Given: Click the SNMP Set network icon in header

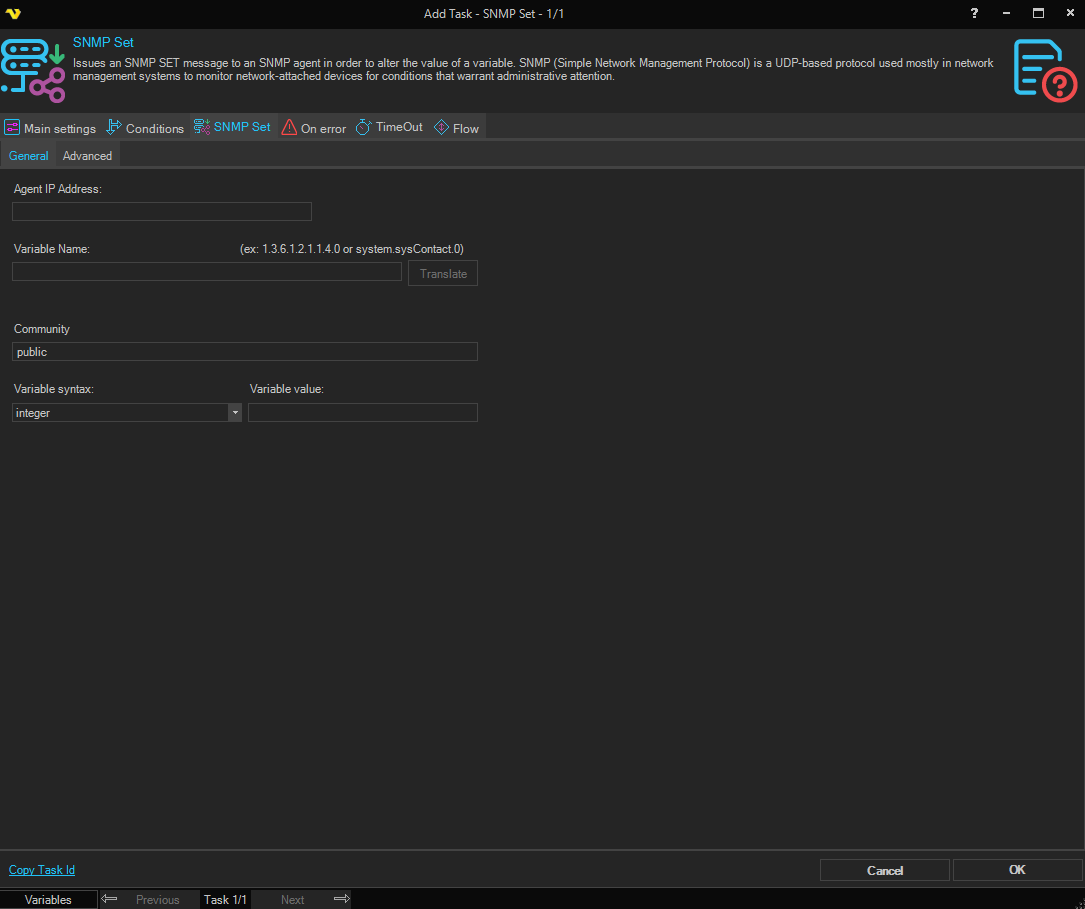Looking at the screenshot, I should pos(33,70).
